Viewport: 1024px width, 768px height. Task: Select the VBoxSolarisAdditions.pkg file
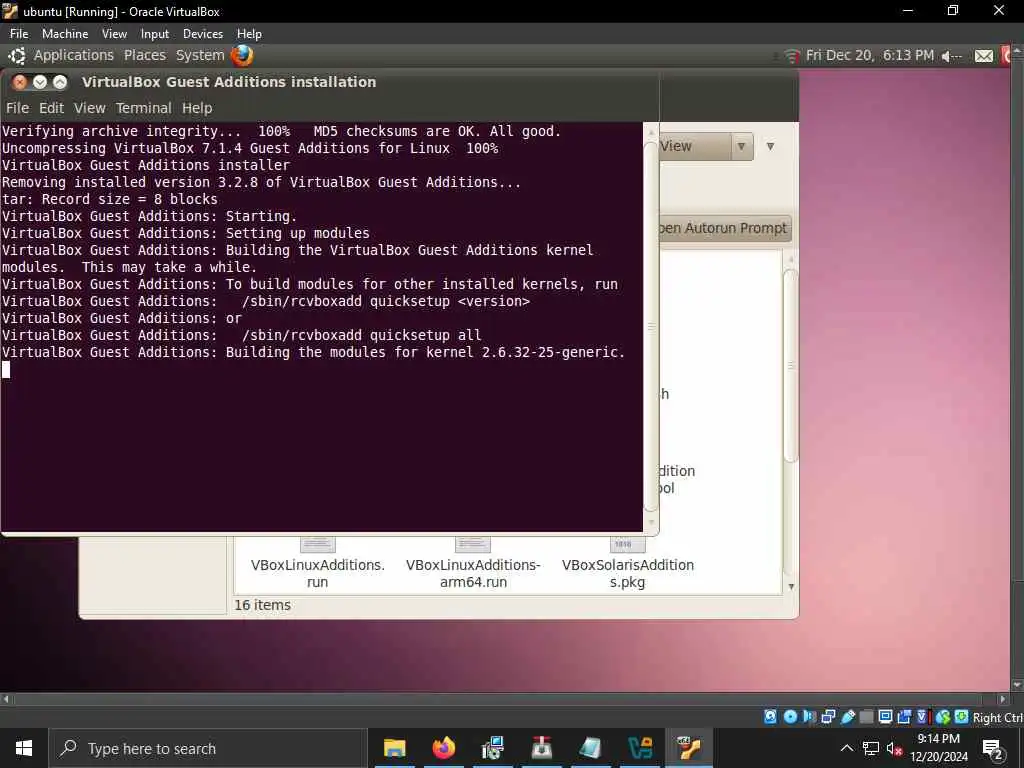click(x=628, y=563)
